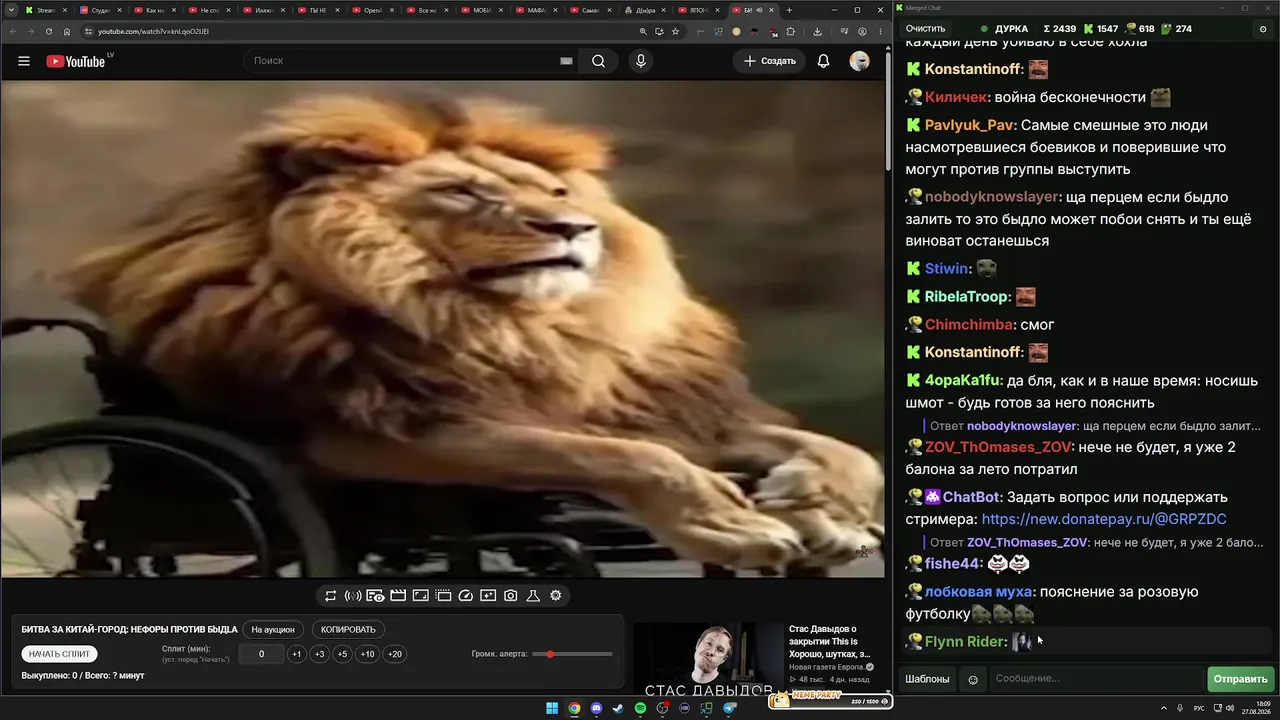
Task: Click the loop icon in player toolbar
Action: pos(331,596)
